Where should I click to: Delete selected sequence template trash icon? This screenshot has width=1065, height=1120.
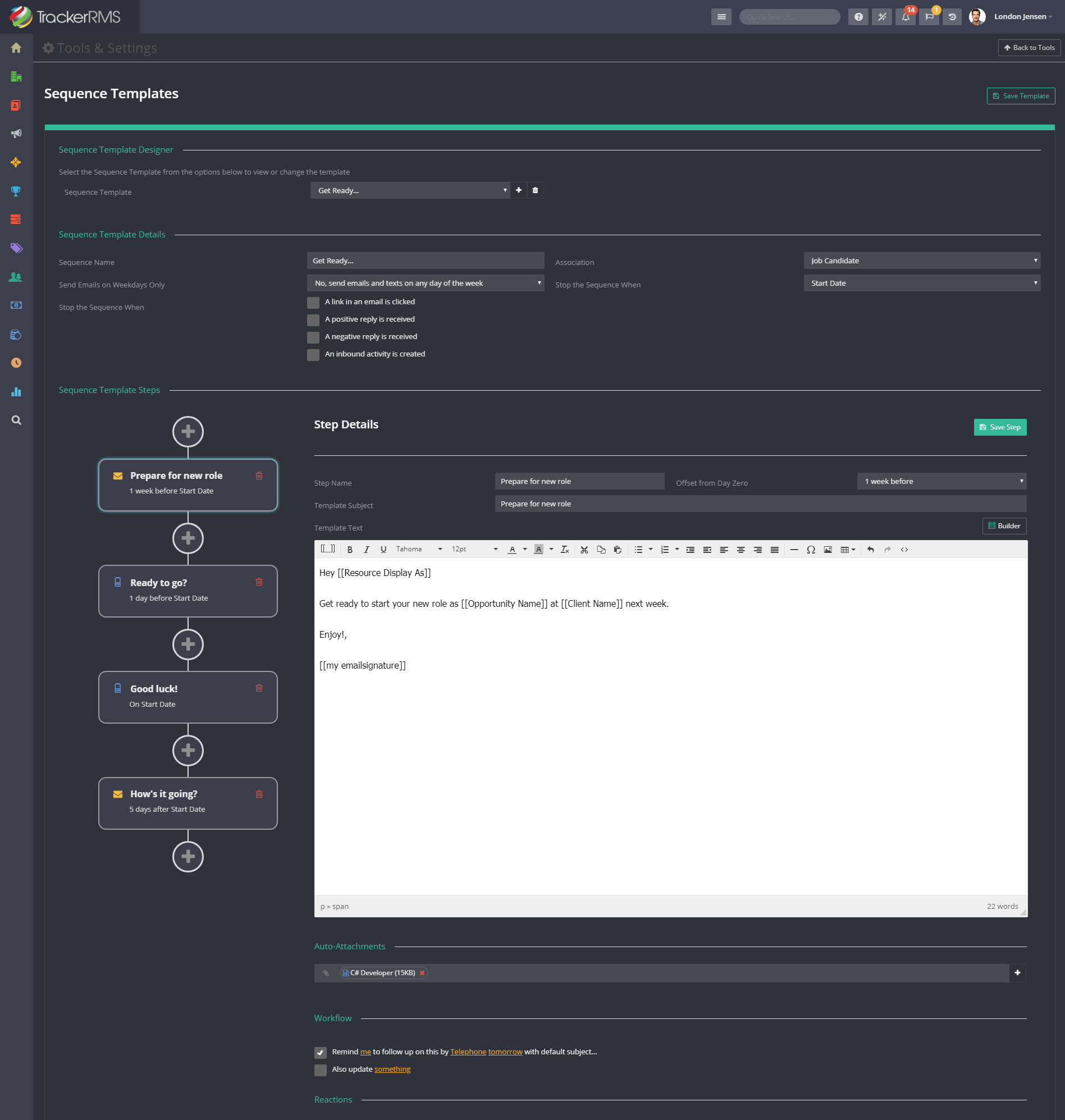tap(535, 190)
